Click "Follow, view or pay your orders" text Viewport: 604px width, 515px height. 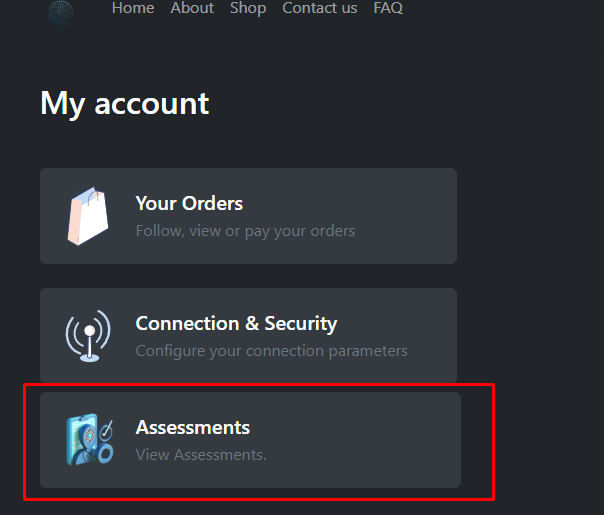click(245, 231)
